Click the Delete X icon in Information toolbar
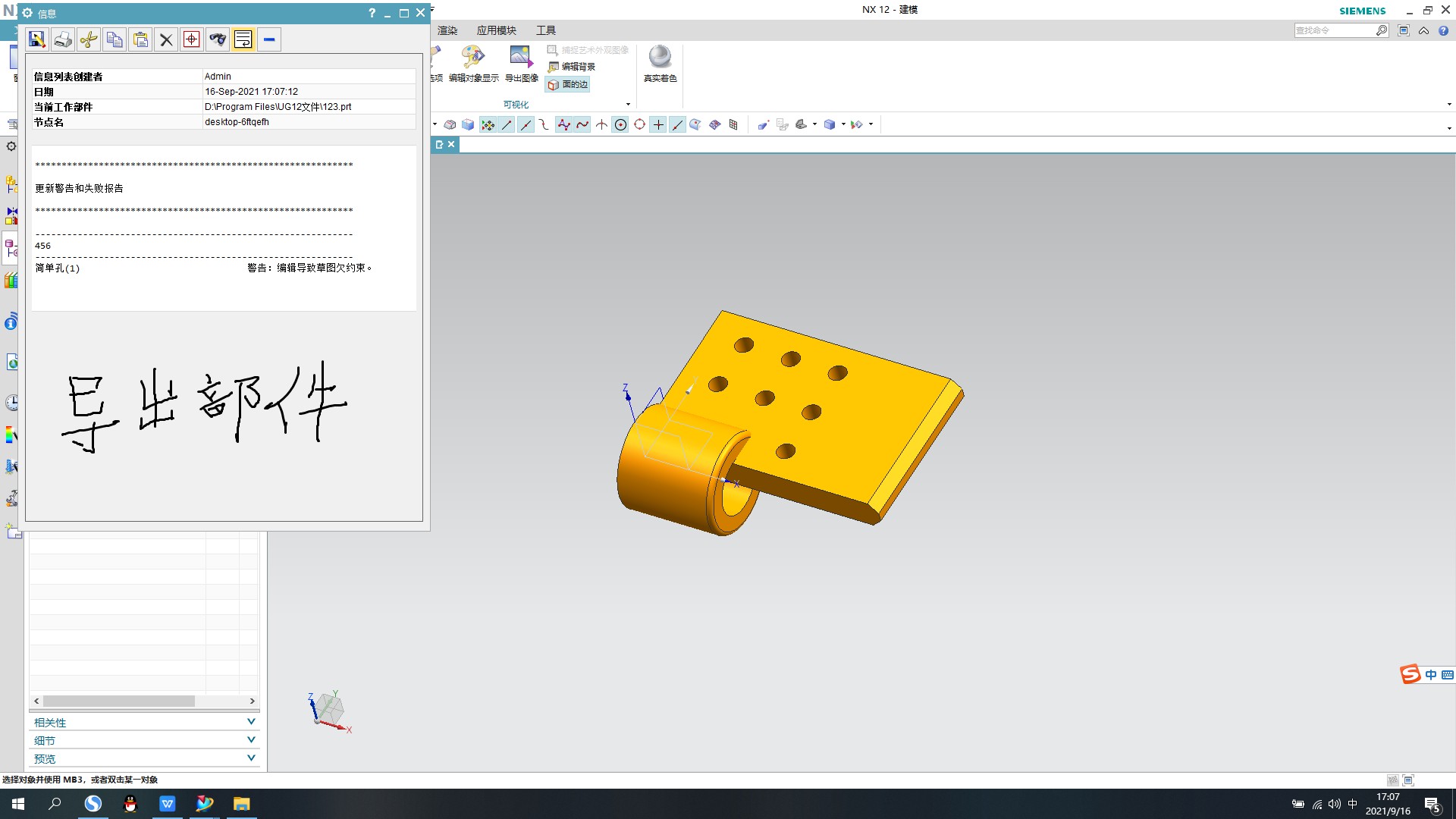Viewport: 1456px width, 819px height. click(166, 39)
